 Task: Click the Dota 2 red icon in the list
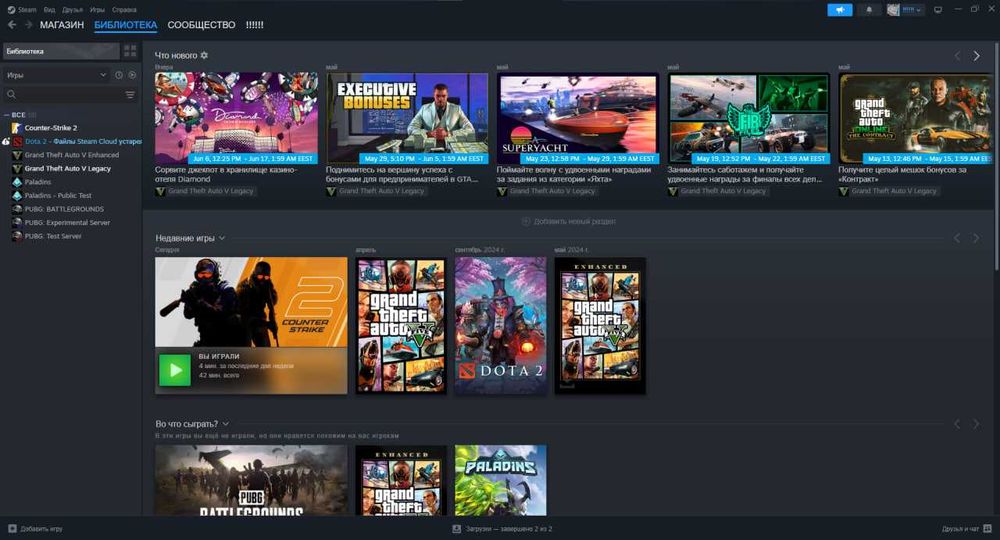17,142
